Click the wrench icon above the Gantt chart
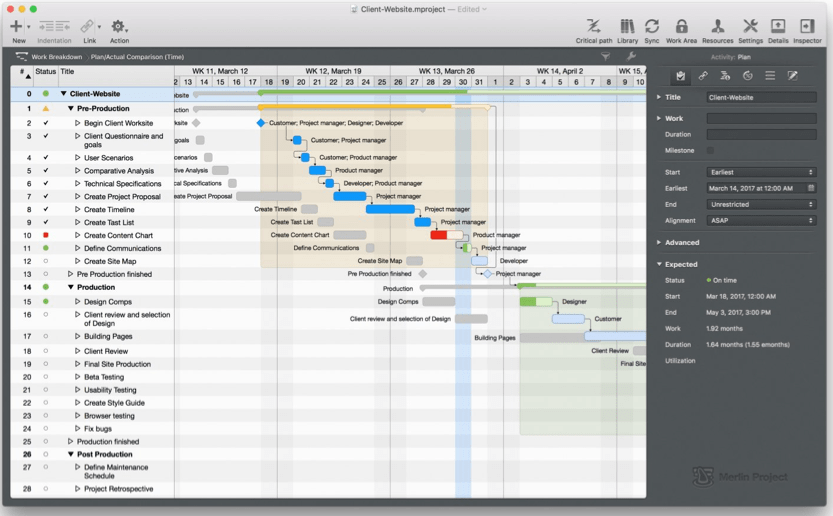 click(631, 56)
